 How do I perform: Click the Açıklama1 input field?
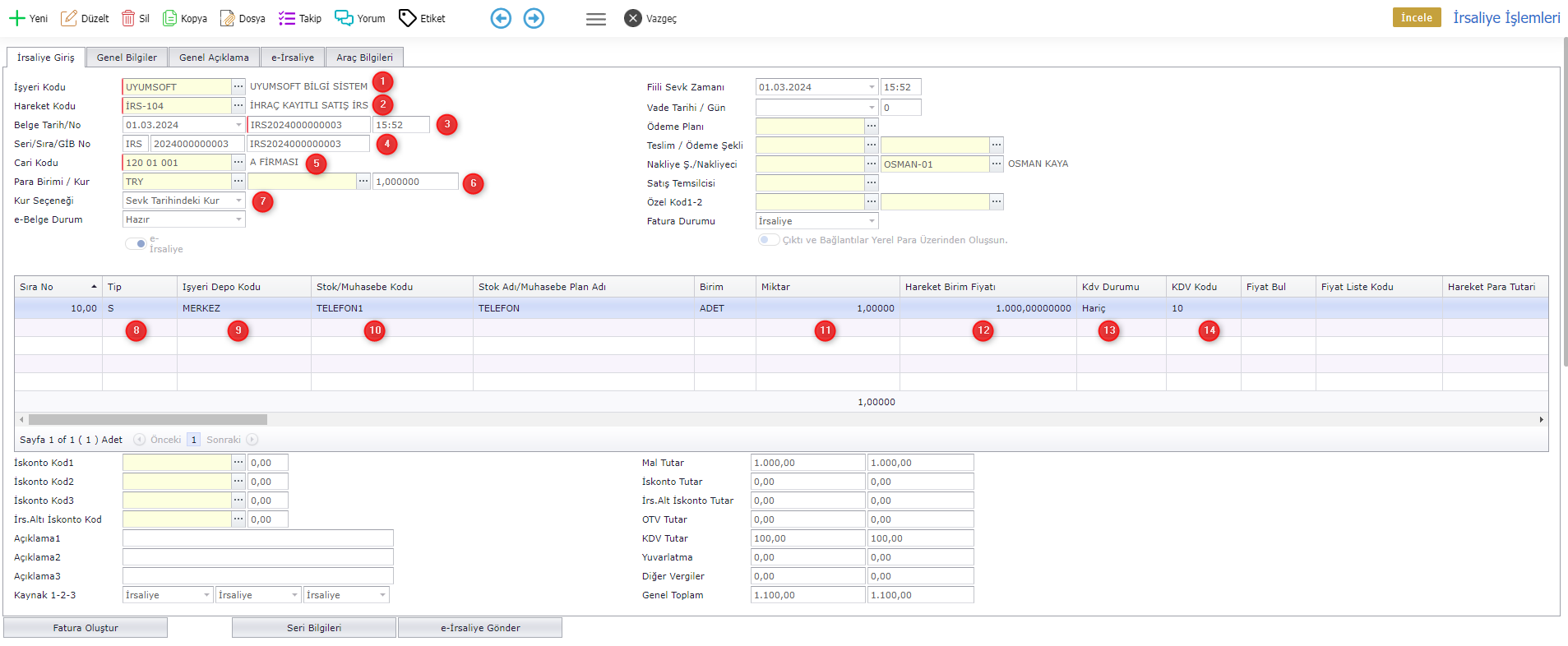click(x=258, y=538)
